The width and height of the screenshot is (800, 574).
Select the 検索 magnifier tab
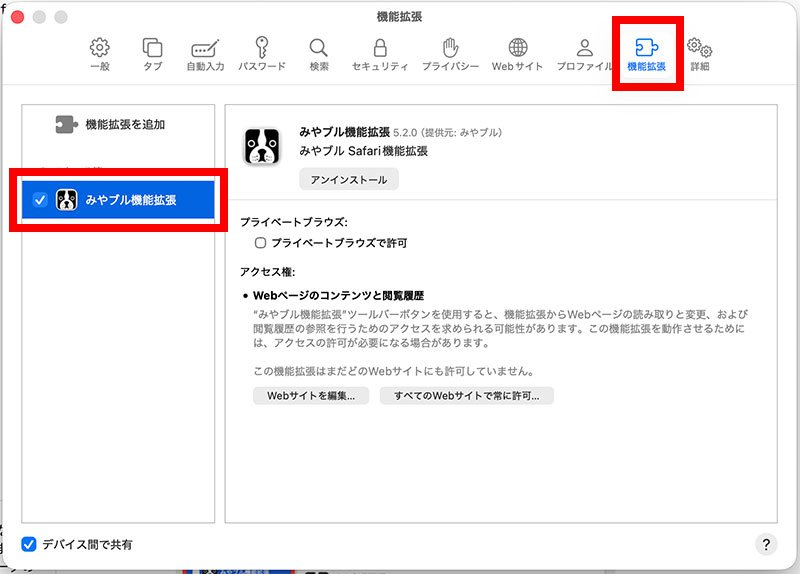[x=318, y=54]
